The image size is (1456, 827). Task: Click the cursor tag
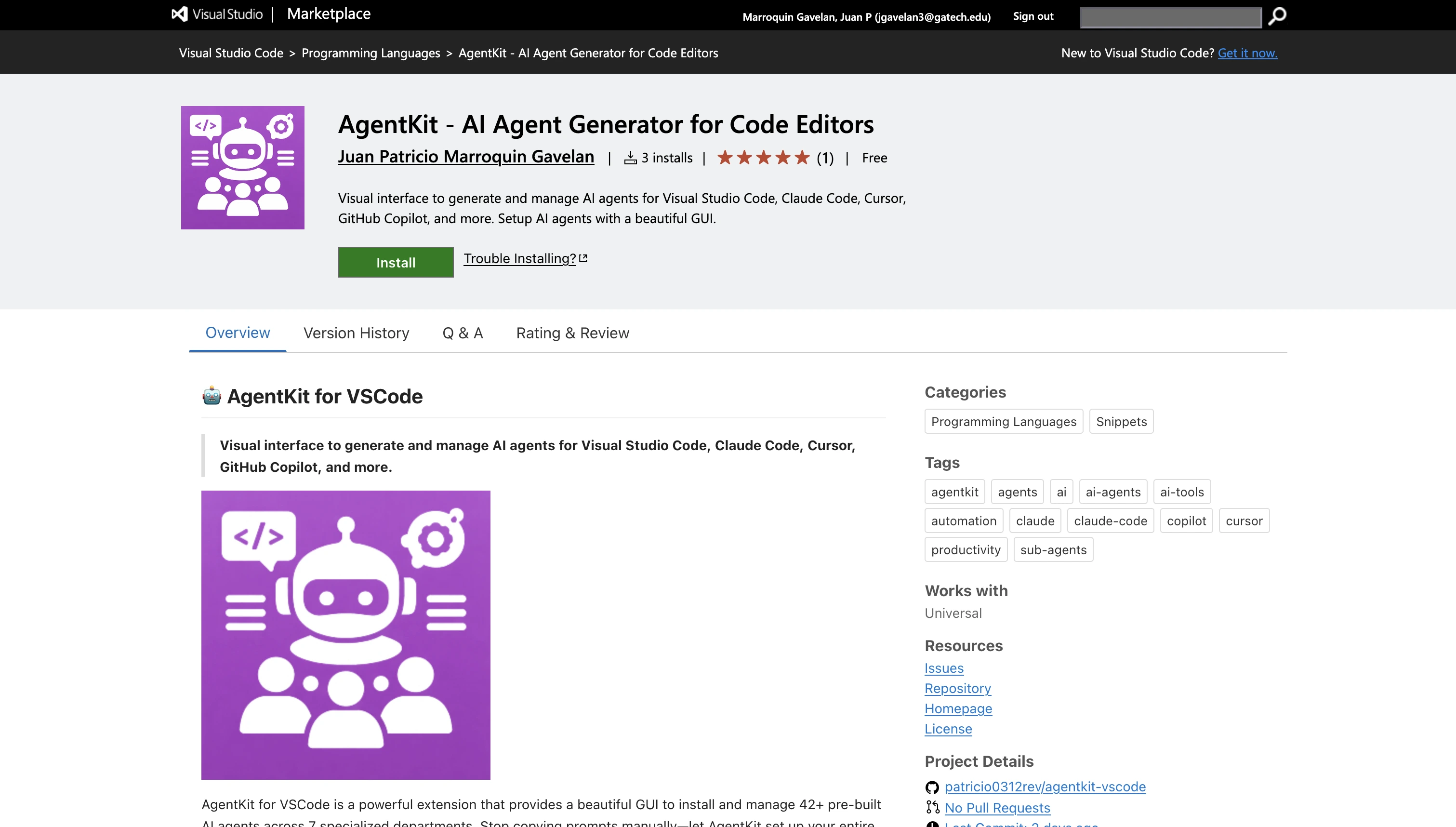(1244, 521)
